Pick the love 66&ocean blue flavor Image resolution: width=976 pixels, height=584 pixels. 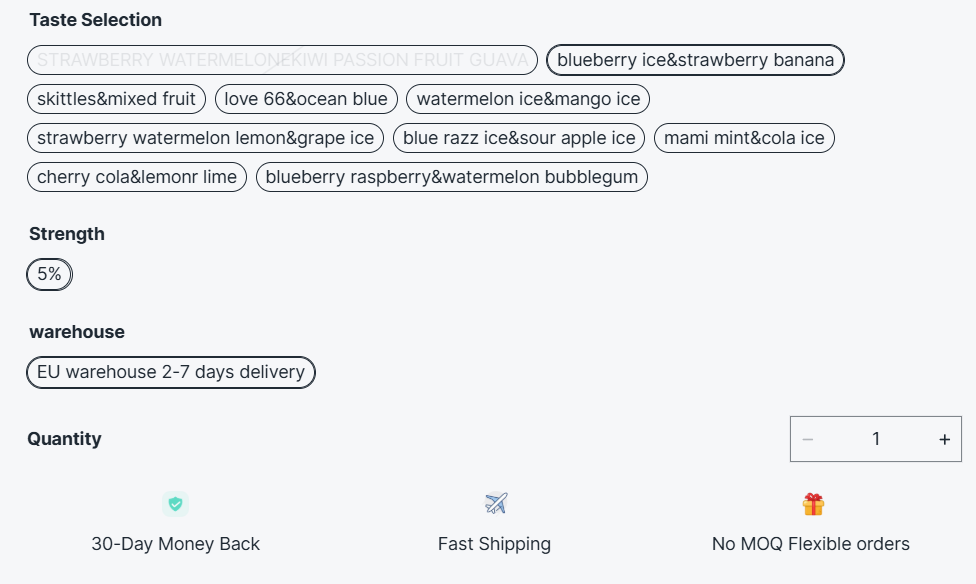[306, 99]
